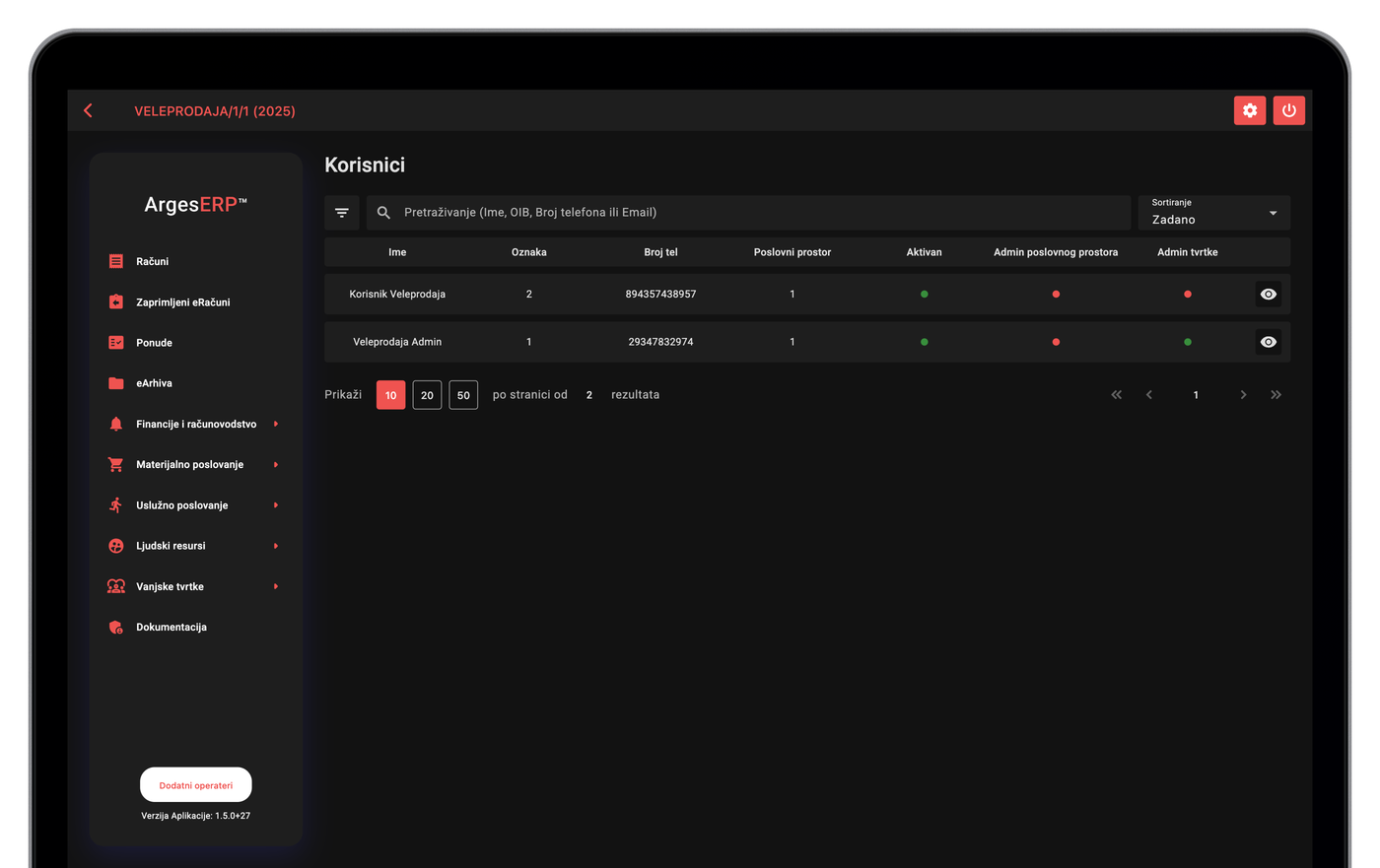1380x868 pixels.
Task: Click phone number 29347832974
Action: pyautogui.click(x=660, y=342)
